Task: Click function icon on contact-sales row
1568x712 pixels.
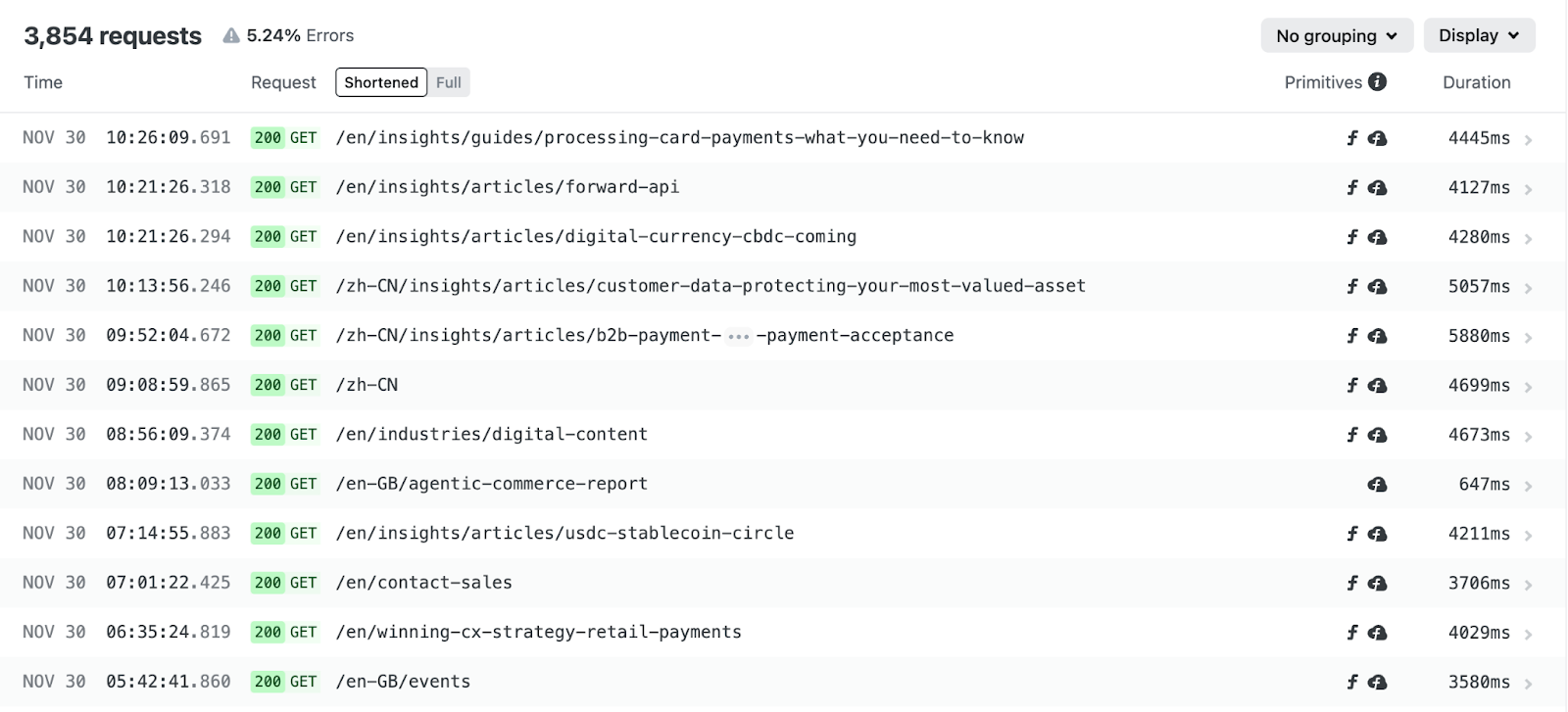Action: tap(1352, 583)
